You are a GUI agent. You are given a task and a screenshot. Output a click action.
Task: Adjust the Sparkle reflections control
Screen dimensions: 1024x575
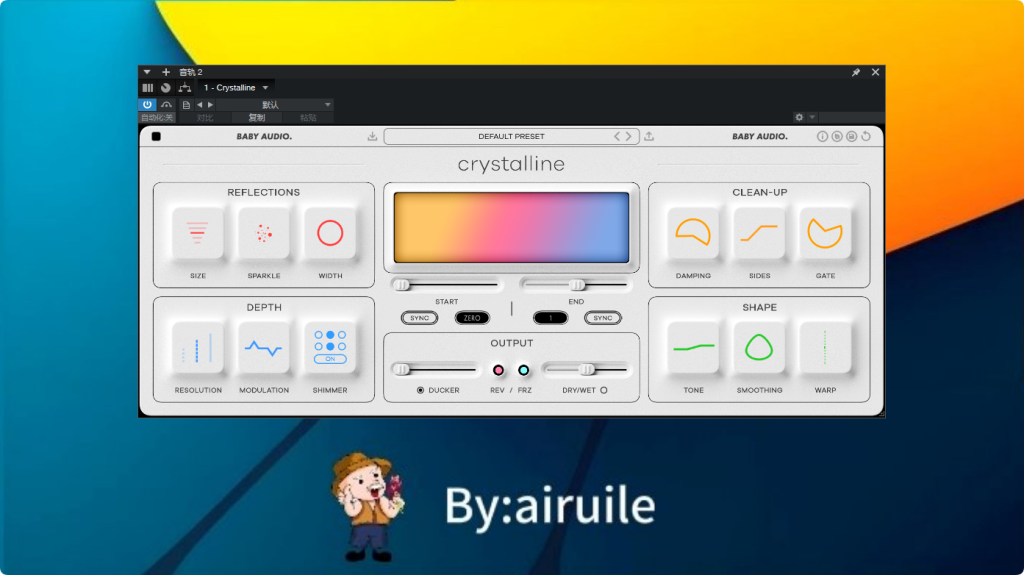pos(264,233)
